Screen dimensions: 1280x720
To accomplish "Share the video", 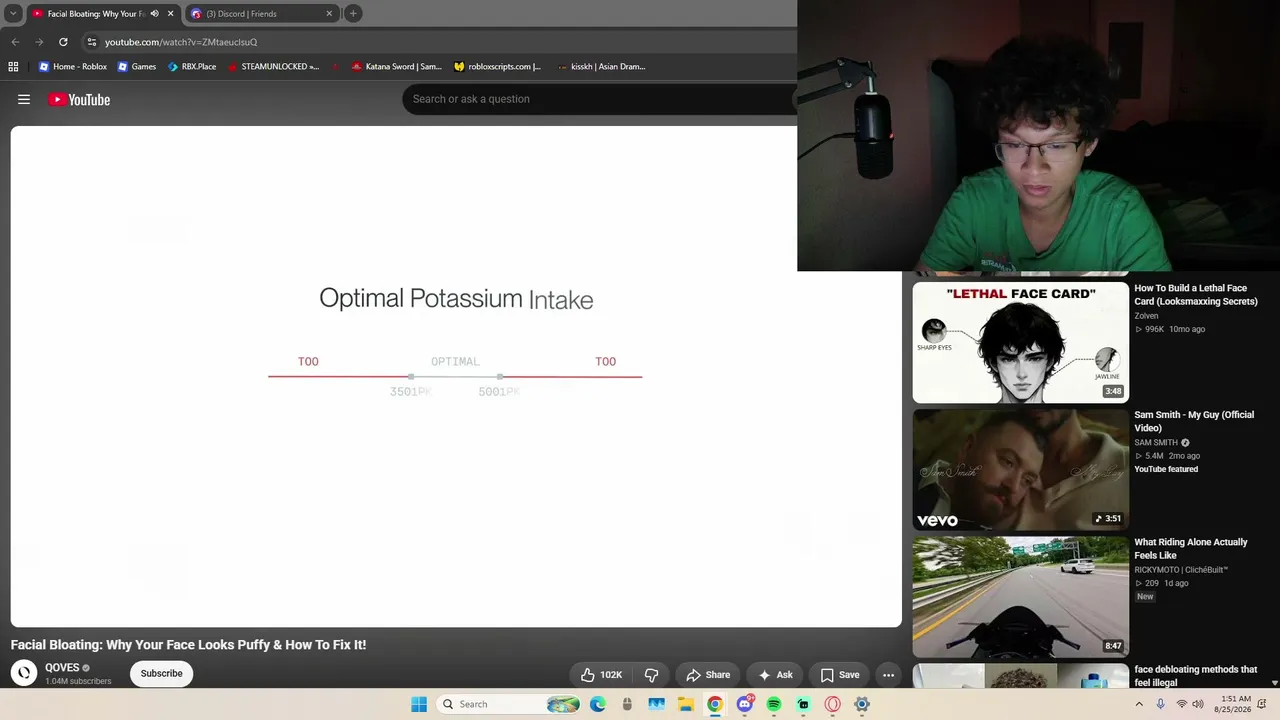I will [708, 675].
